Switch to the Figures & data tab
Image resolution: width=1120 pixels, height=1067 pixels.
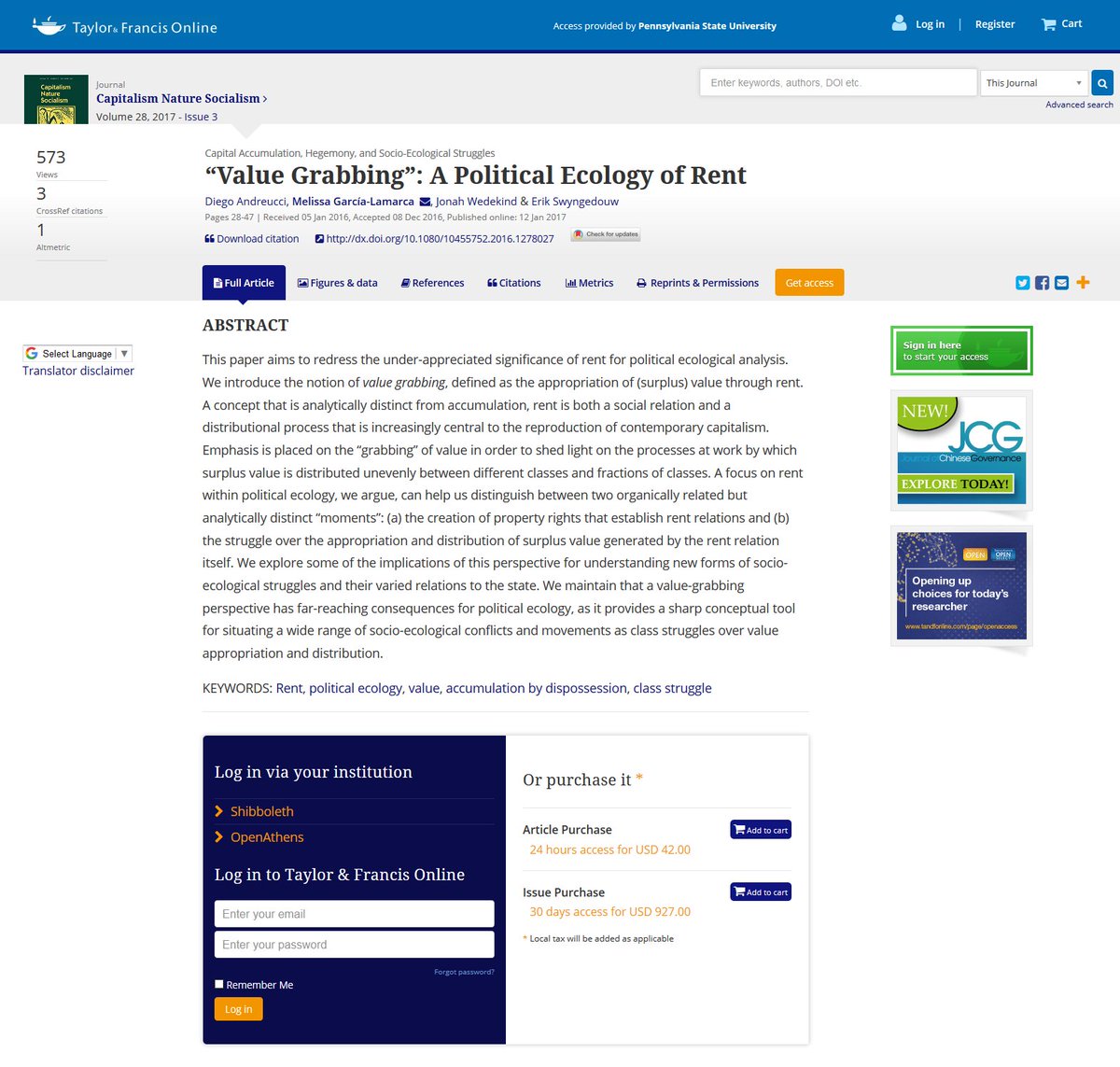tap(337, 283)
